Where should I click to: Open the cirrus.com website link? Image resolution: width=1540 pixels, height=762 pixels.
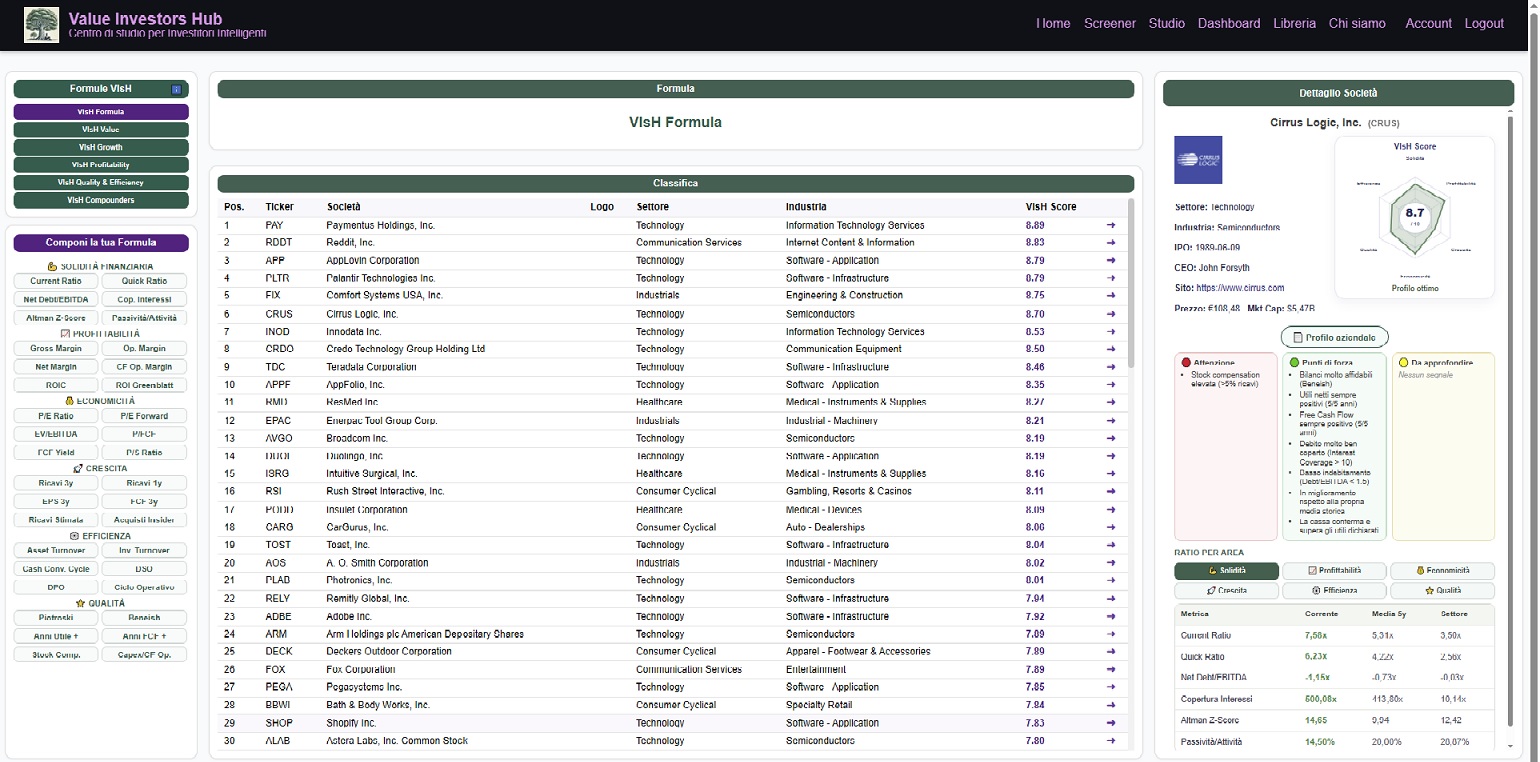[1241, 288]
